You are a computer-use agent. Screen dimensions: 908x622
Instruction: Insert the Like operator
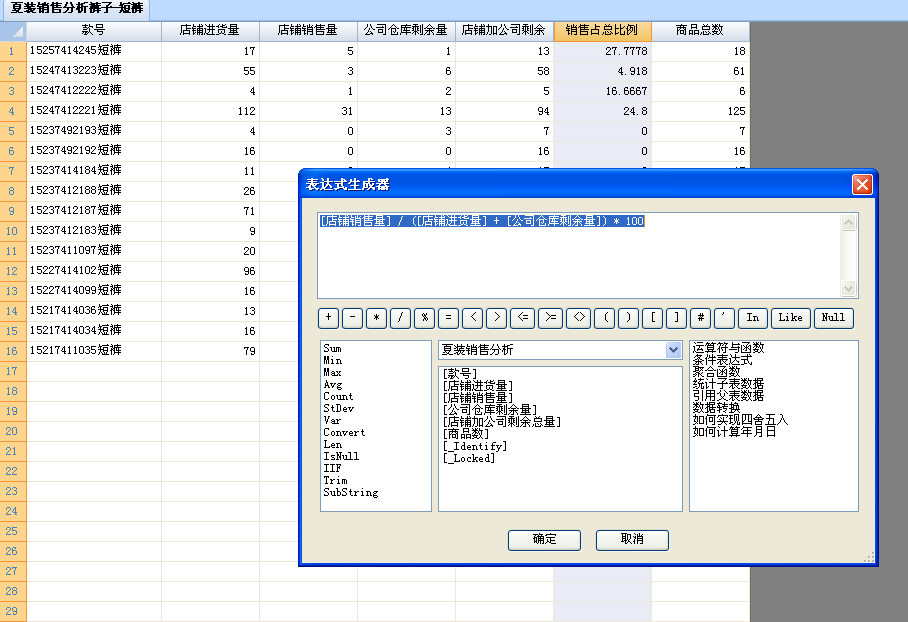point(790,317)
